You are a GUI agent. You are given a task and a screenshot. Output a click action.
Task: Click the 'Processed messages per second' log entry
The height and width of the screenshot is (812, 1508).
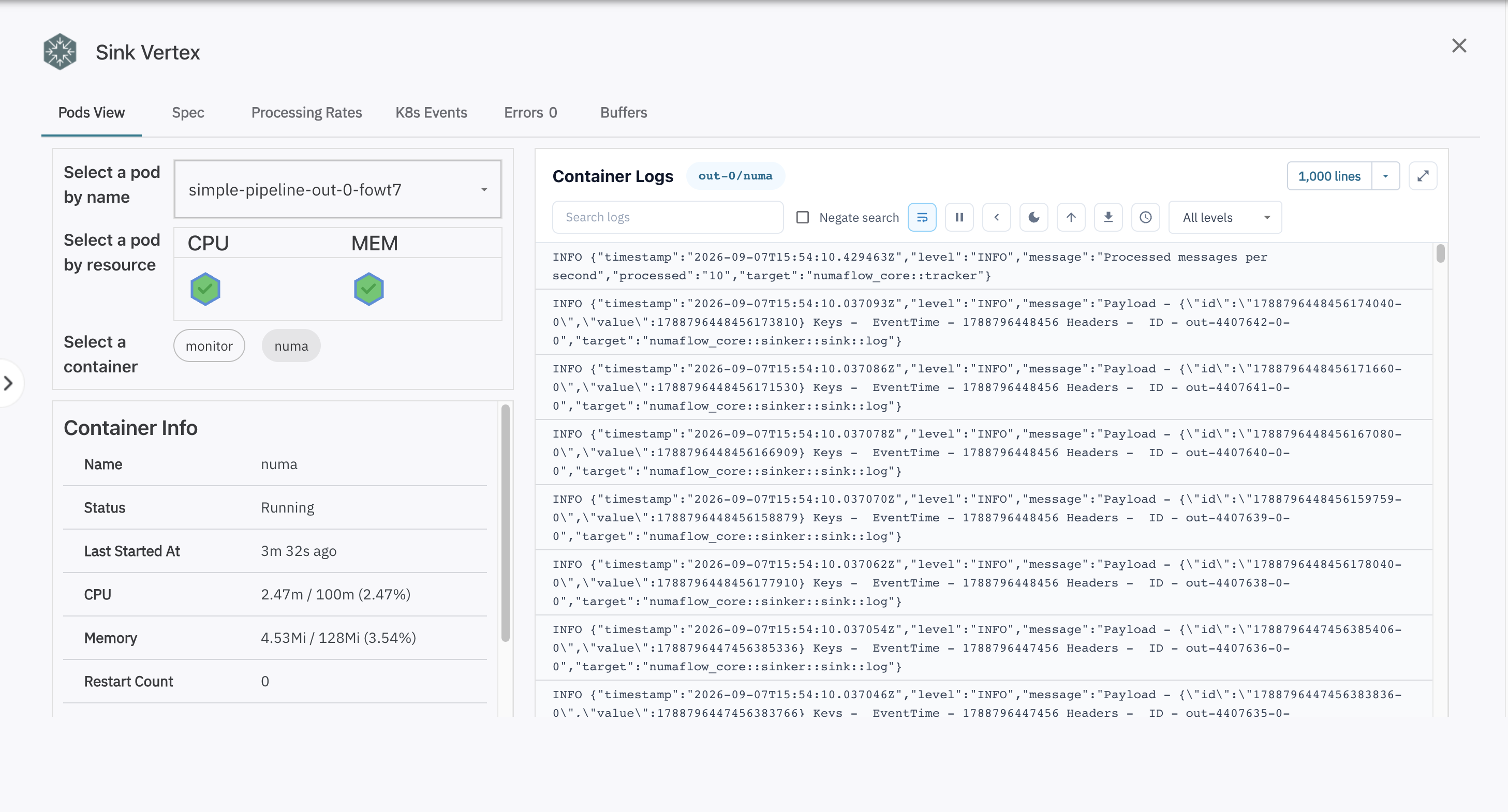(x=983, y=266)
